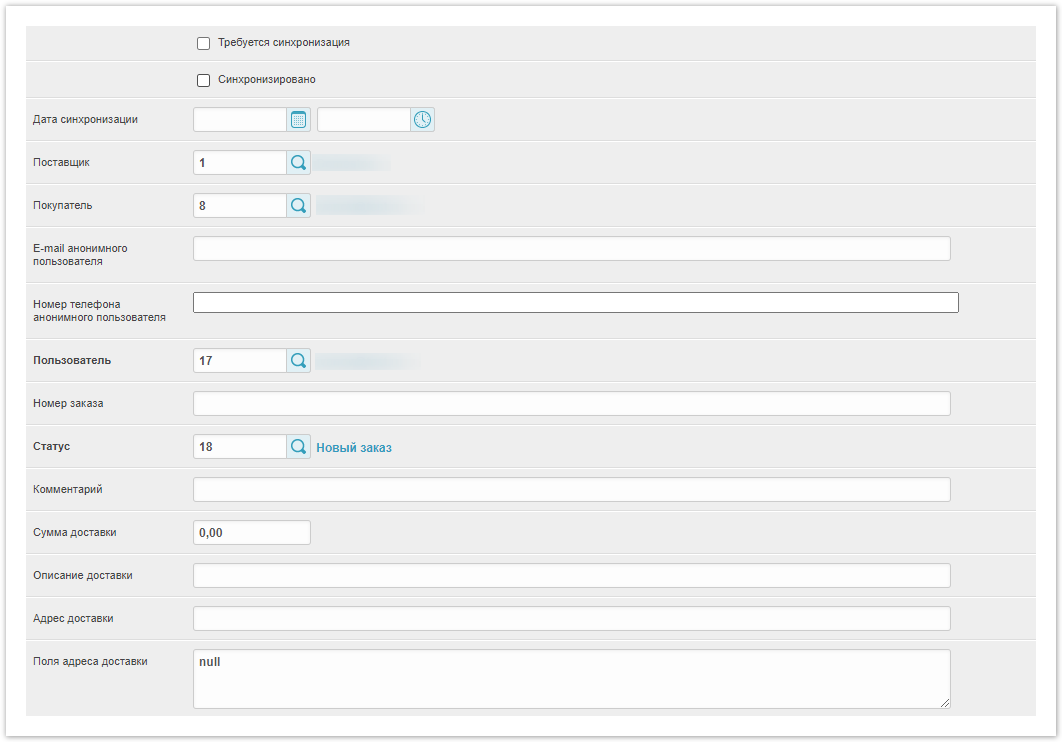
Task: Click into the Комментарий field
Action: 571,490
